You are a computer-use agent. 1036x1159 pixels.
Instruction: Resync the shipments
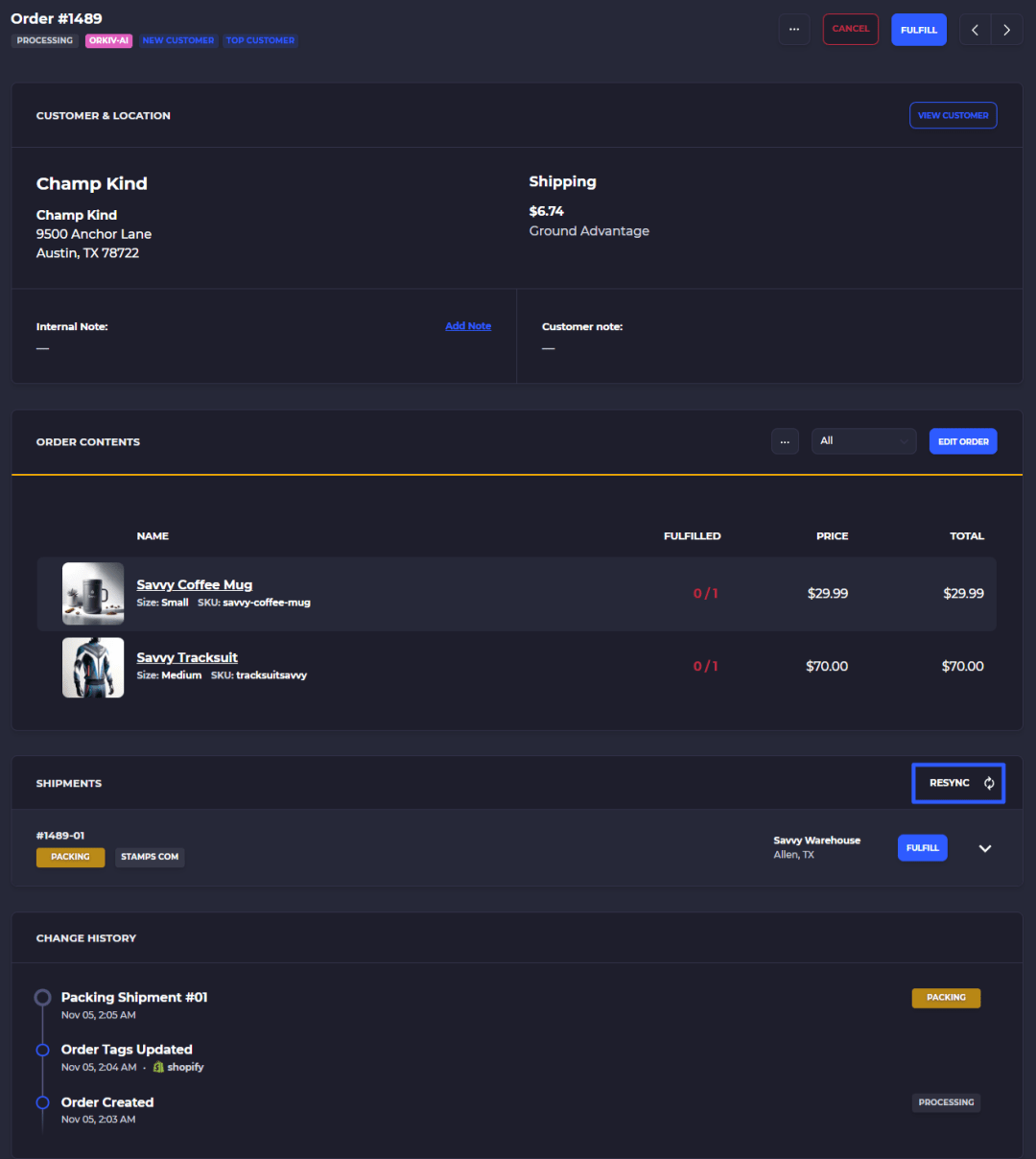tap(958, 783)
